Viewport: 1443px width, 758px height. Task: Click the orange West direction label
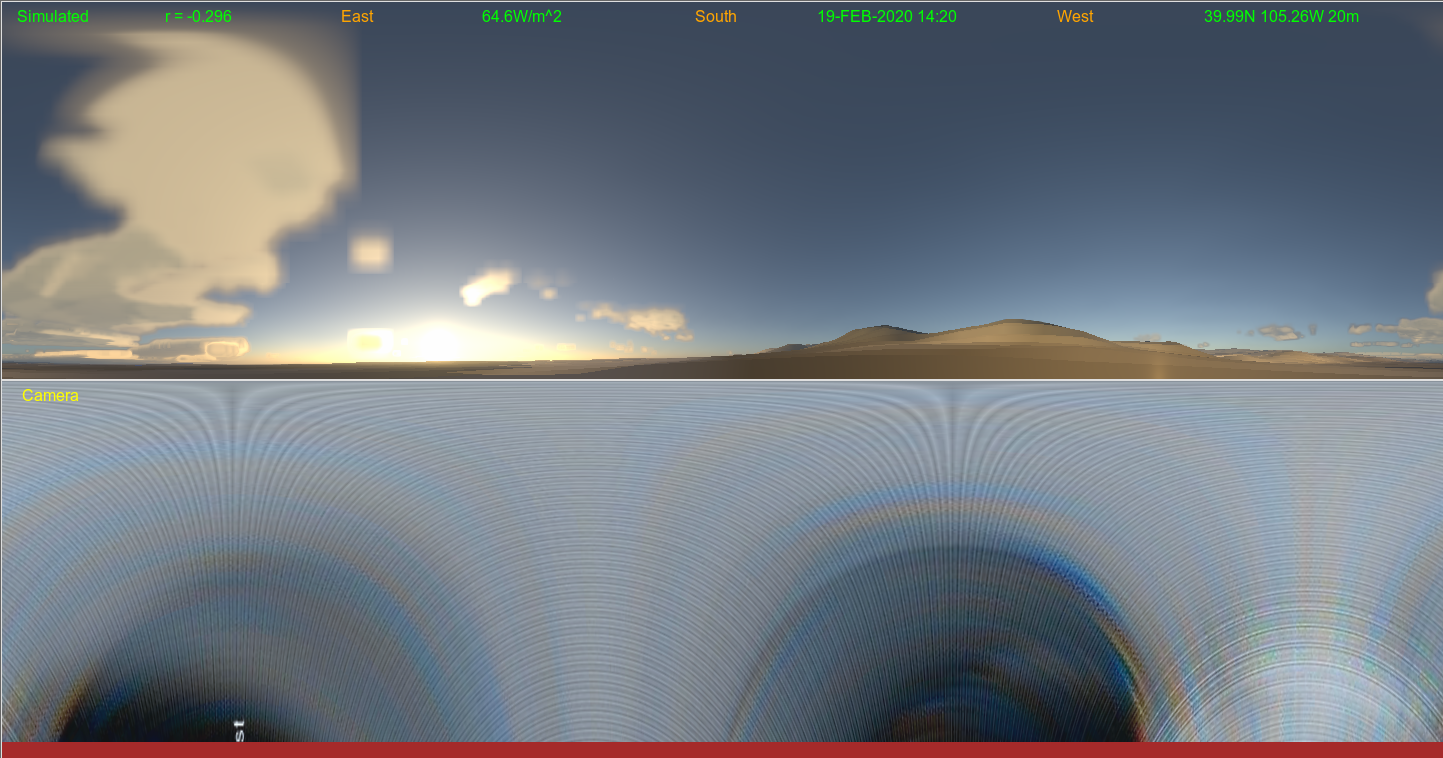(1074, 17)
